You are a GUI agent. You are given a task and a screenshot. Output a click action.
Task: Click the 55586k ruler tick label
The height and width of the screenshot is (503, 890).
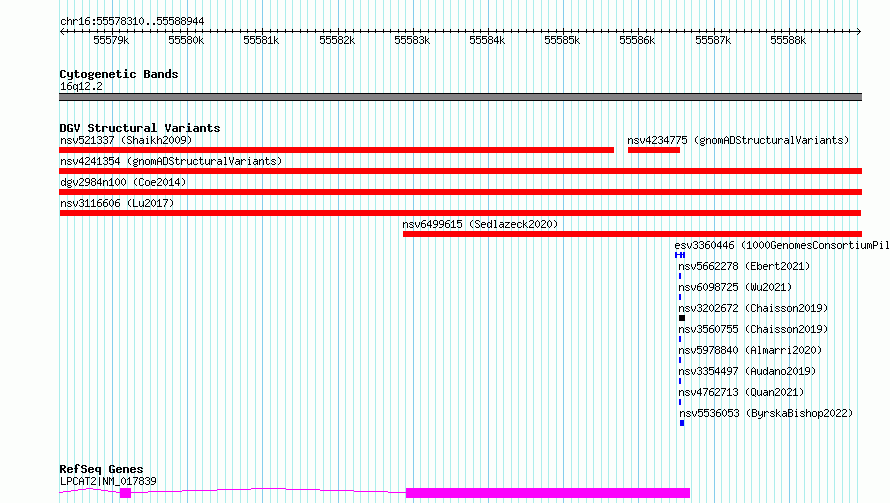[x=637, y=40]
